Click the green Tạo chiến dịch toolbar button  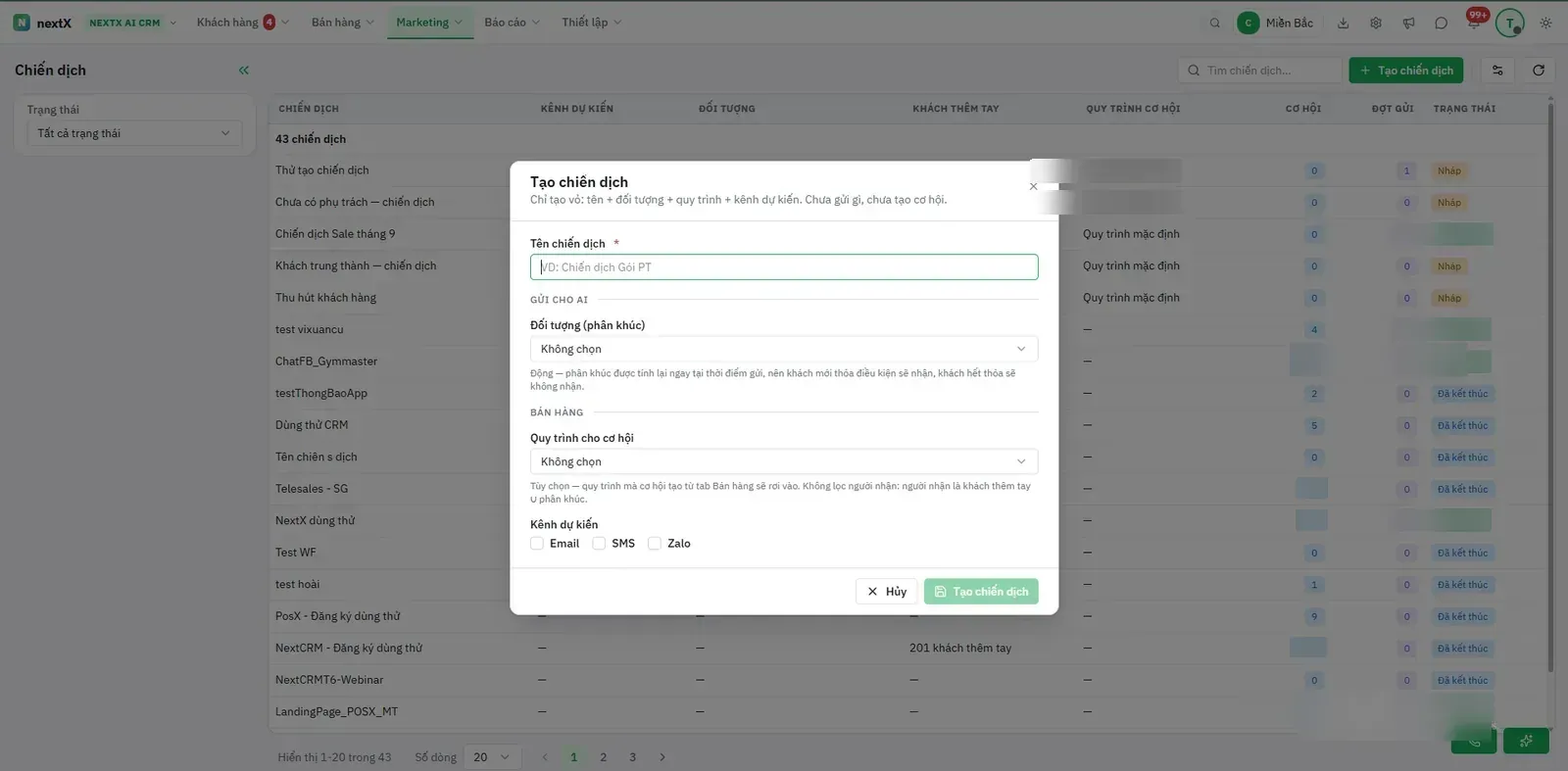1406,71
